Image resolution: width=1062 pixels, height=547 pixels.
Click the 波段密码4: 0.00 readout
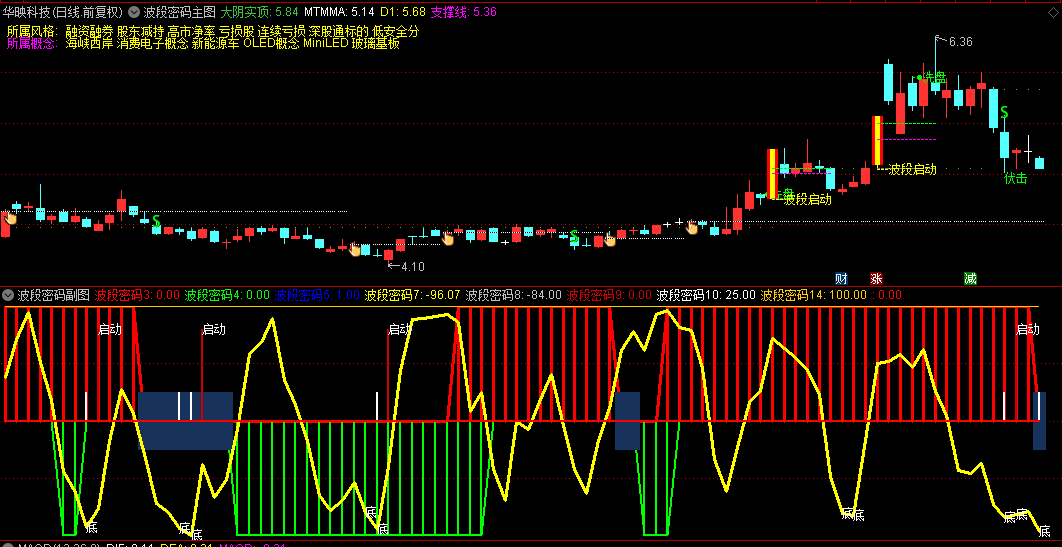tap(227, 294)
